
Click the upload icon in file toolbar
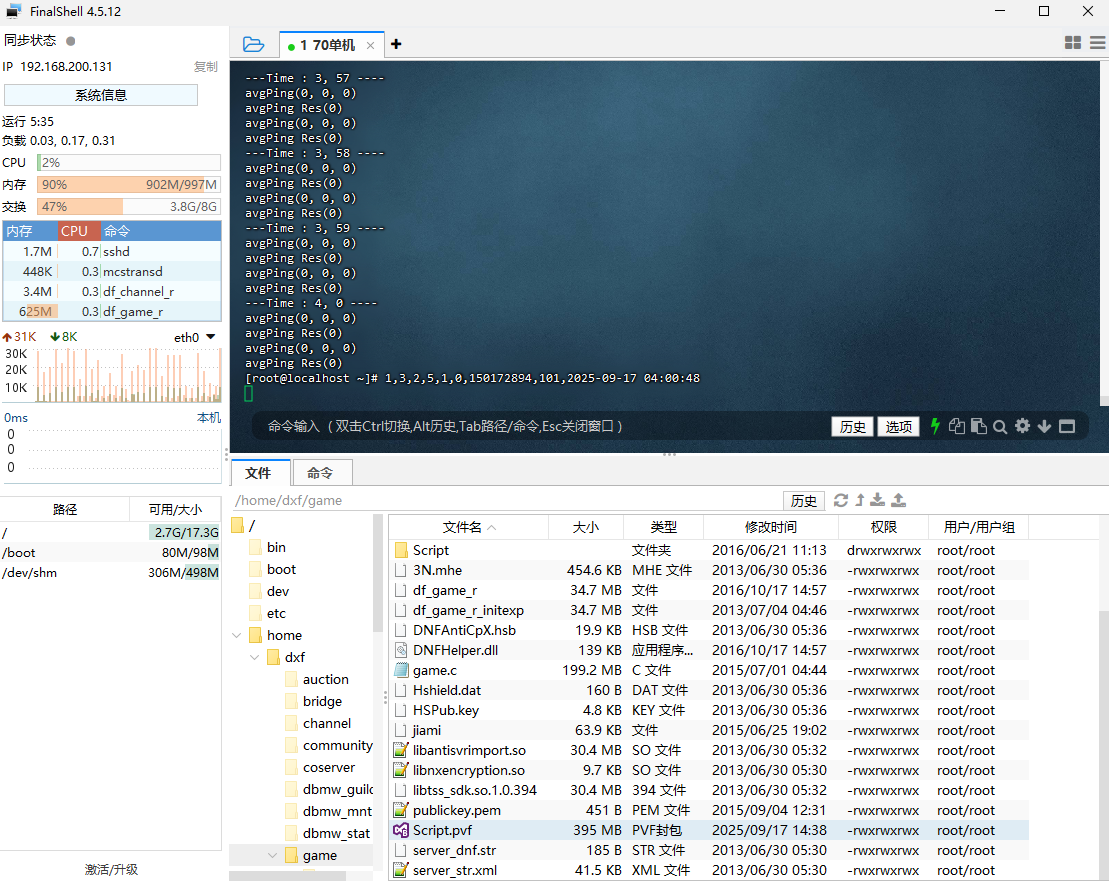tap(898, 500)
